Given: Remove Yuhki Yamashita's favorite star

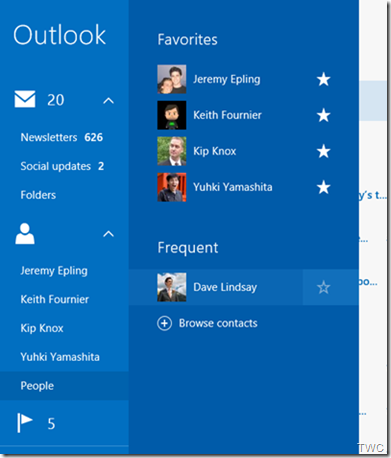Looking at the screenshot, I should click(323, 187).
